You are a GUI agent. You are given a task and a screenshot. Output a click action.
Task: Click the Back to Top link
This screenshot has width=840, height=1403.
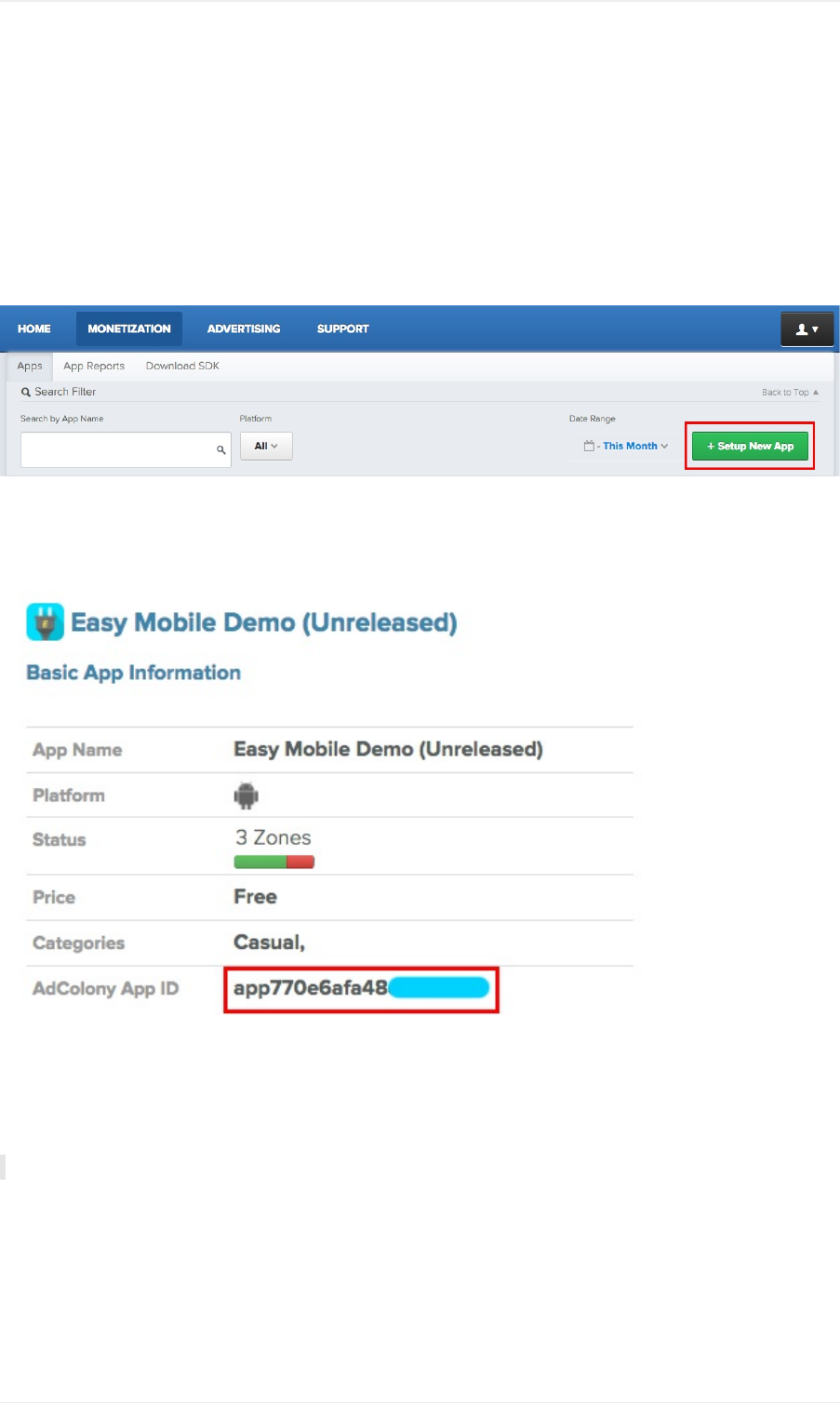pyautogui.click(x=790, y=393)
